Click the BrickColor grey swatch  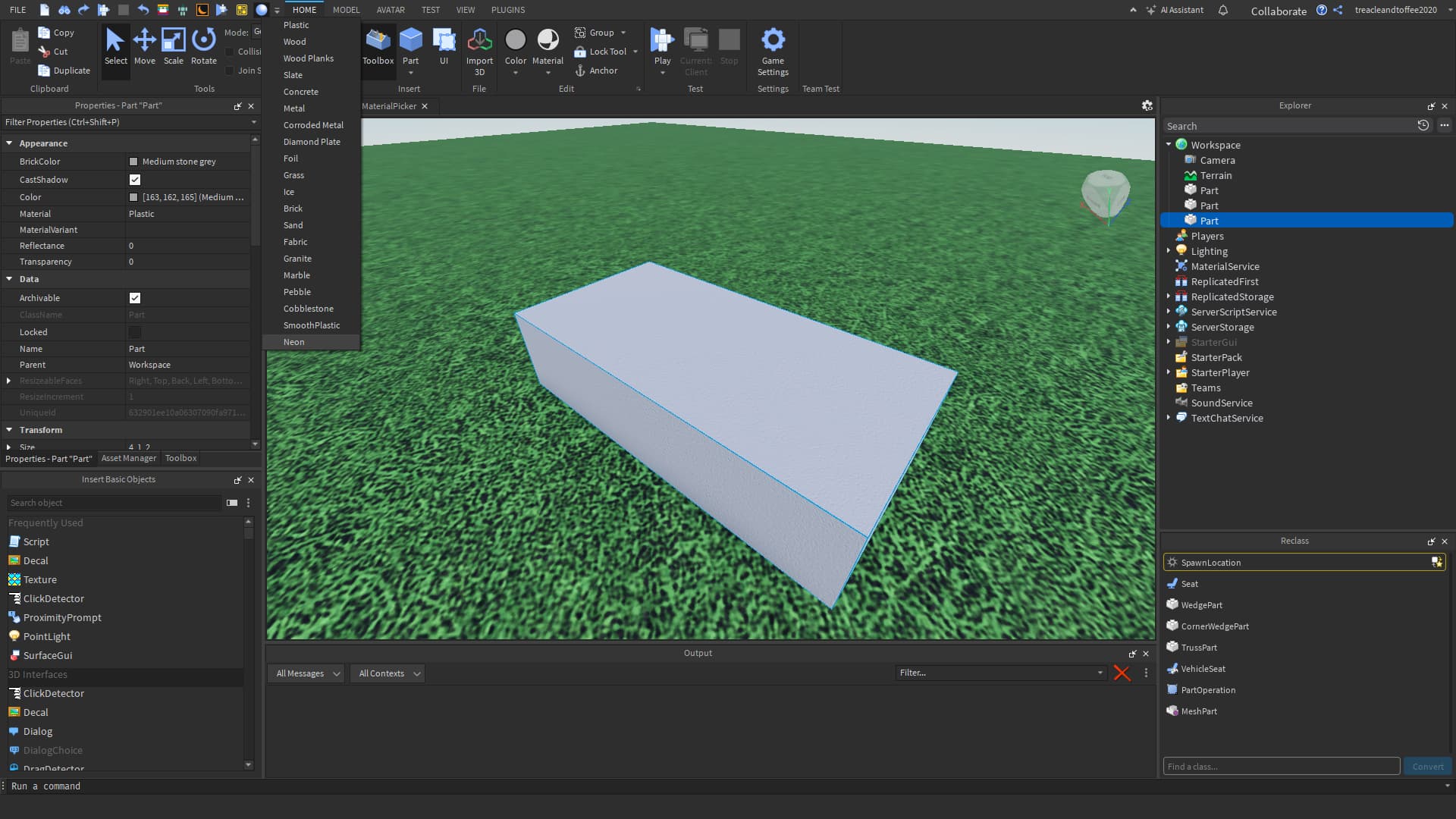pos(133,162)
